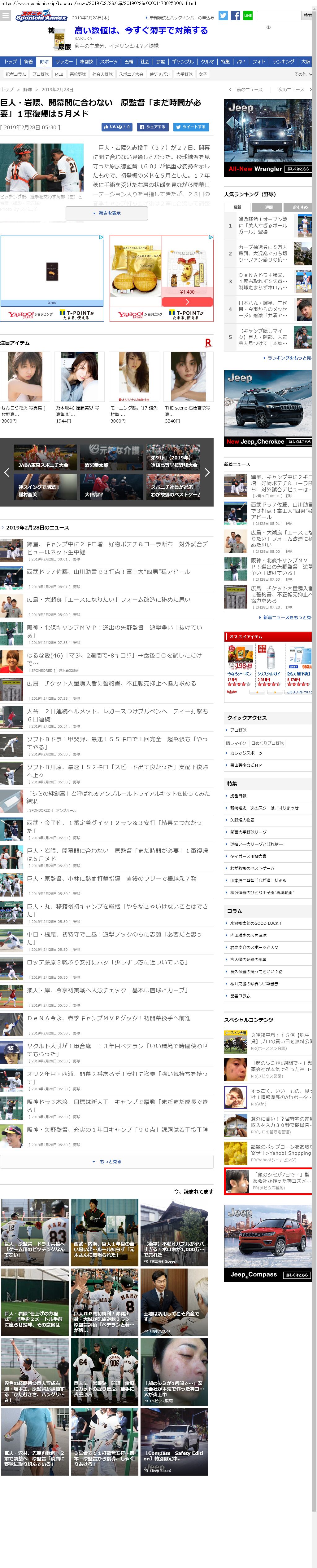Click the Rakuten R icon beside 注目アイテム

[x=208, y=343]
